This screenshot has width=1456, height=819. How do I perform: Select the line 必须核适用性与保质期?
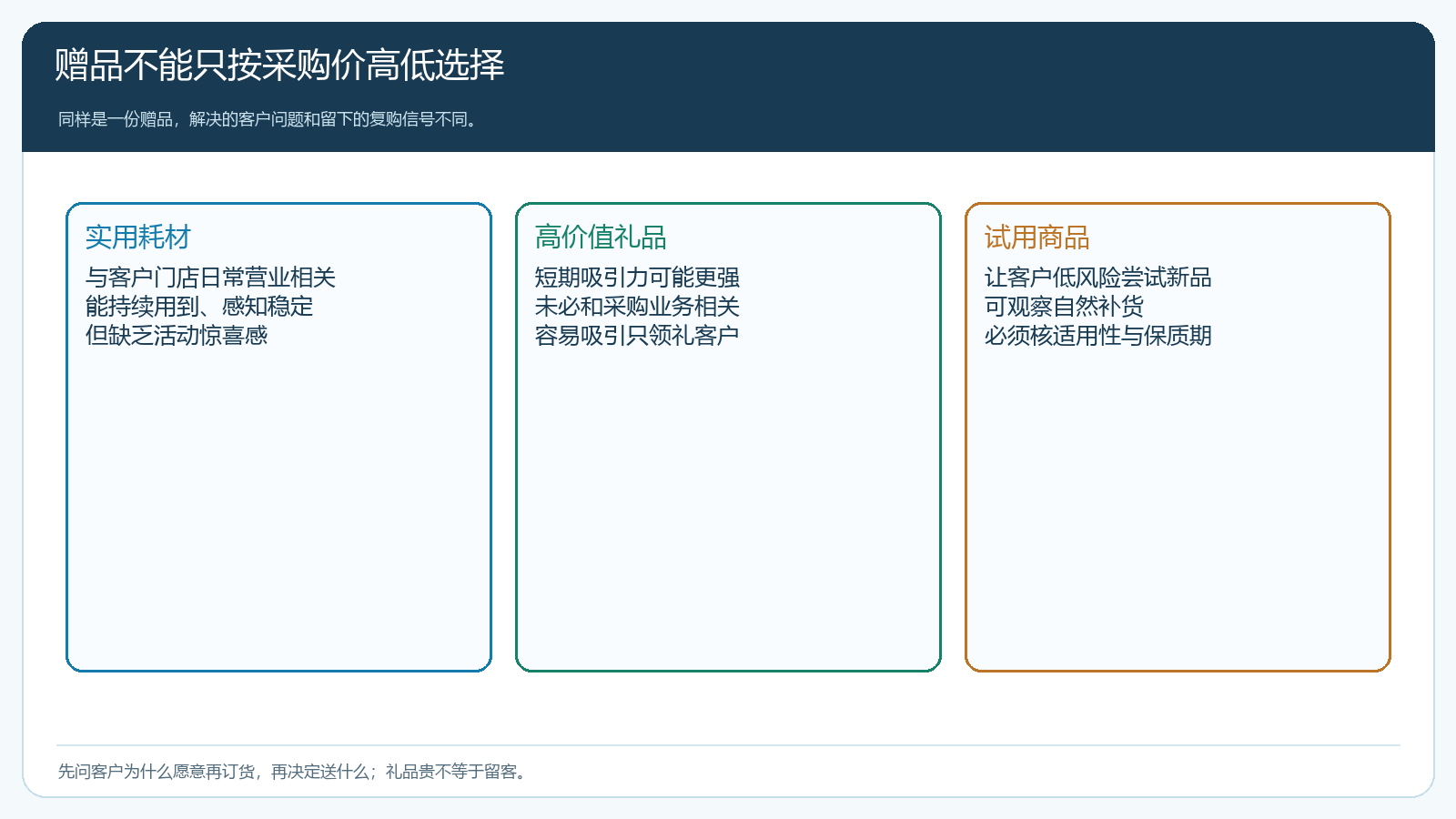tap(1098, 336)
